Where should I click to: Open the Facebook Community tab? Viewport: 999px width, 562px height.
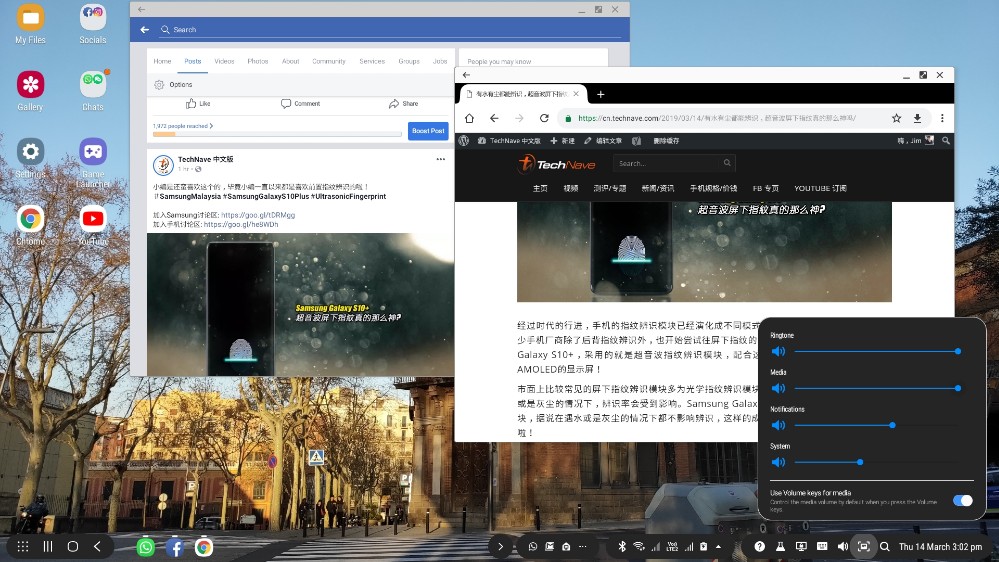tap(329, 61)
